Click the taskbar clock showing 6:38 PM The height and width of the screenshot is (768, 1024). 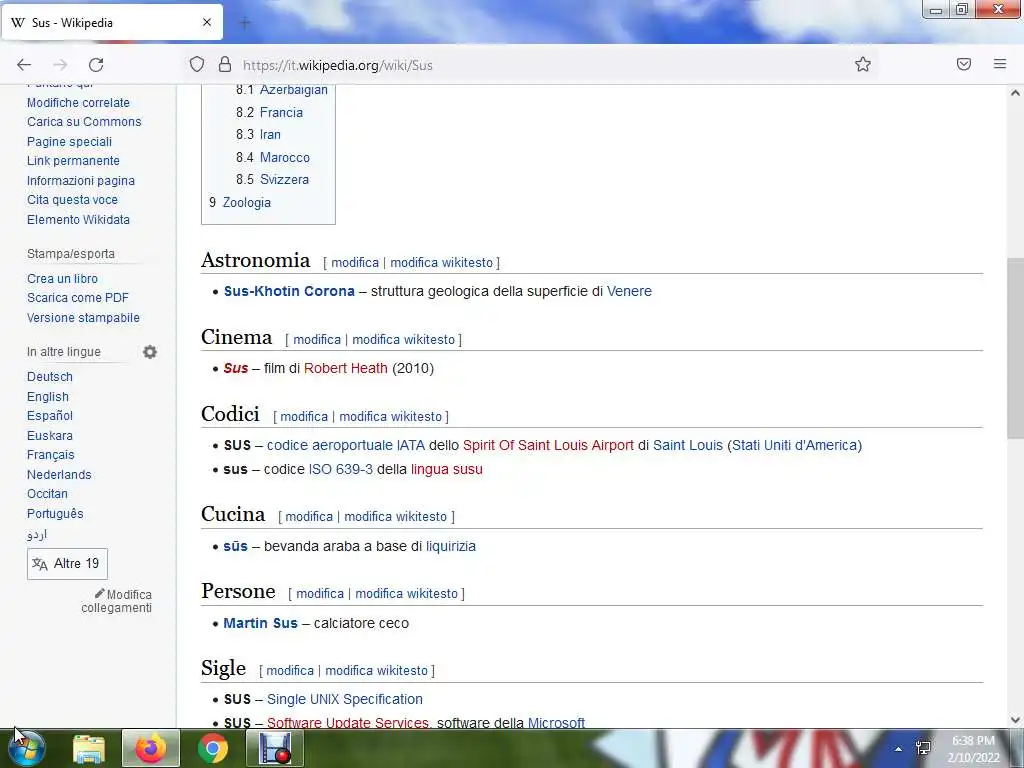973,748
